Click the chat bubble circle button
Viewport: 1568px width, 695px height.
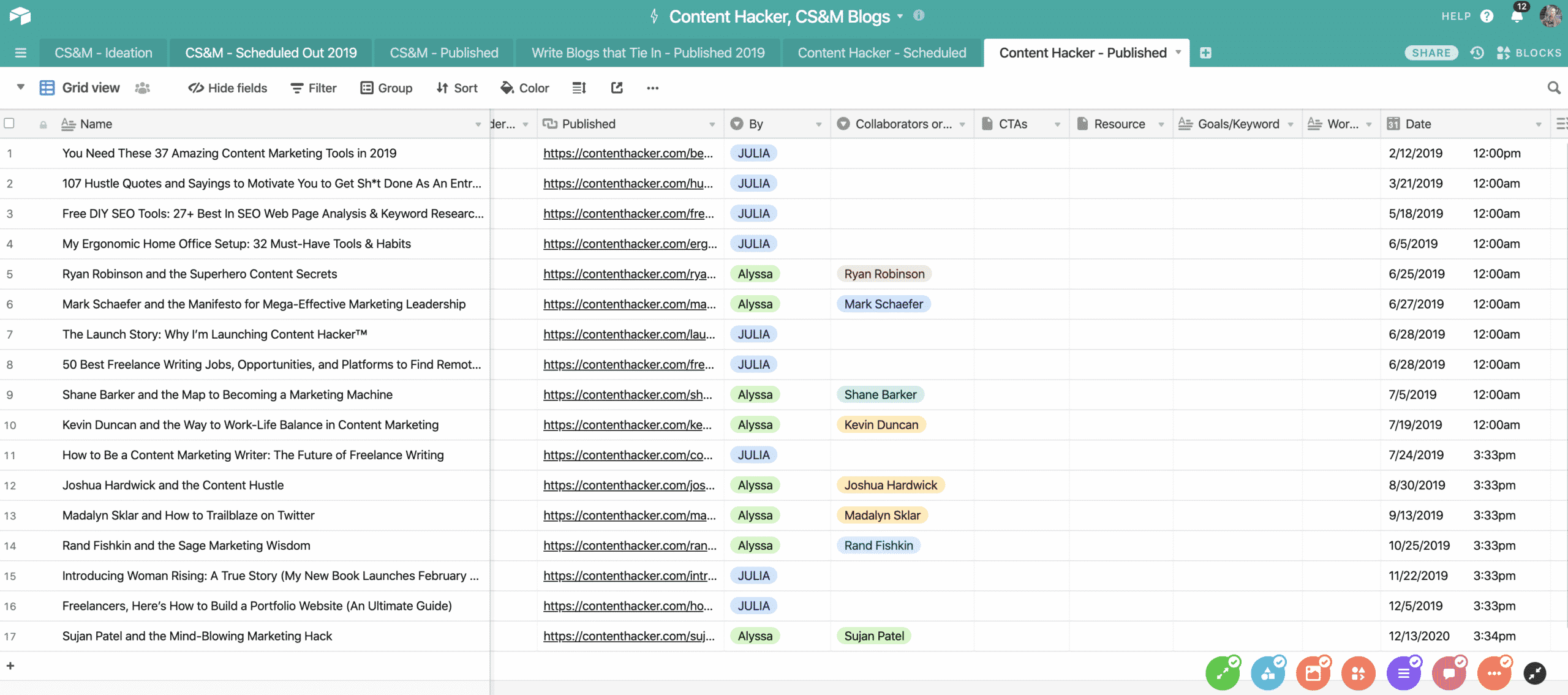click(1449, 673)
